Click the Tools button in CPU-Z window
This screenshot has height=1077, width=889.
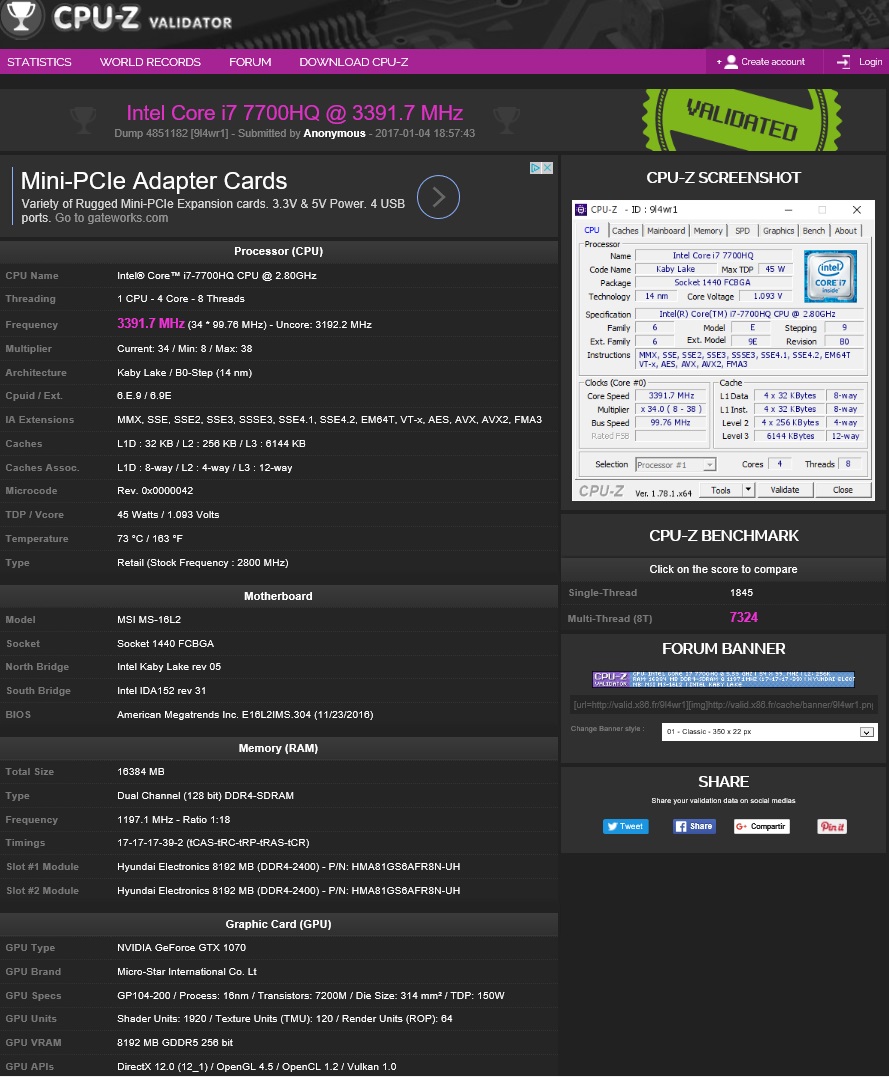(x=721, y=490)
